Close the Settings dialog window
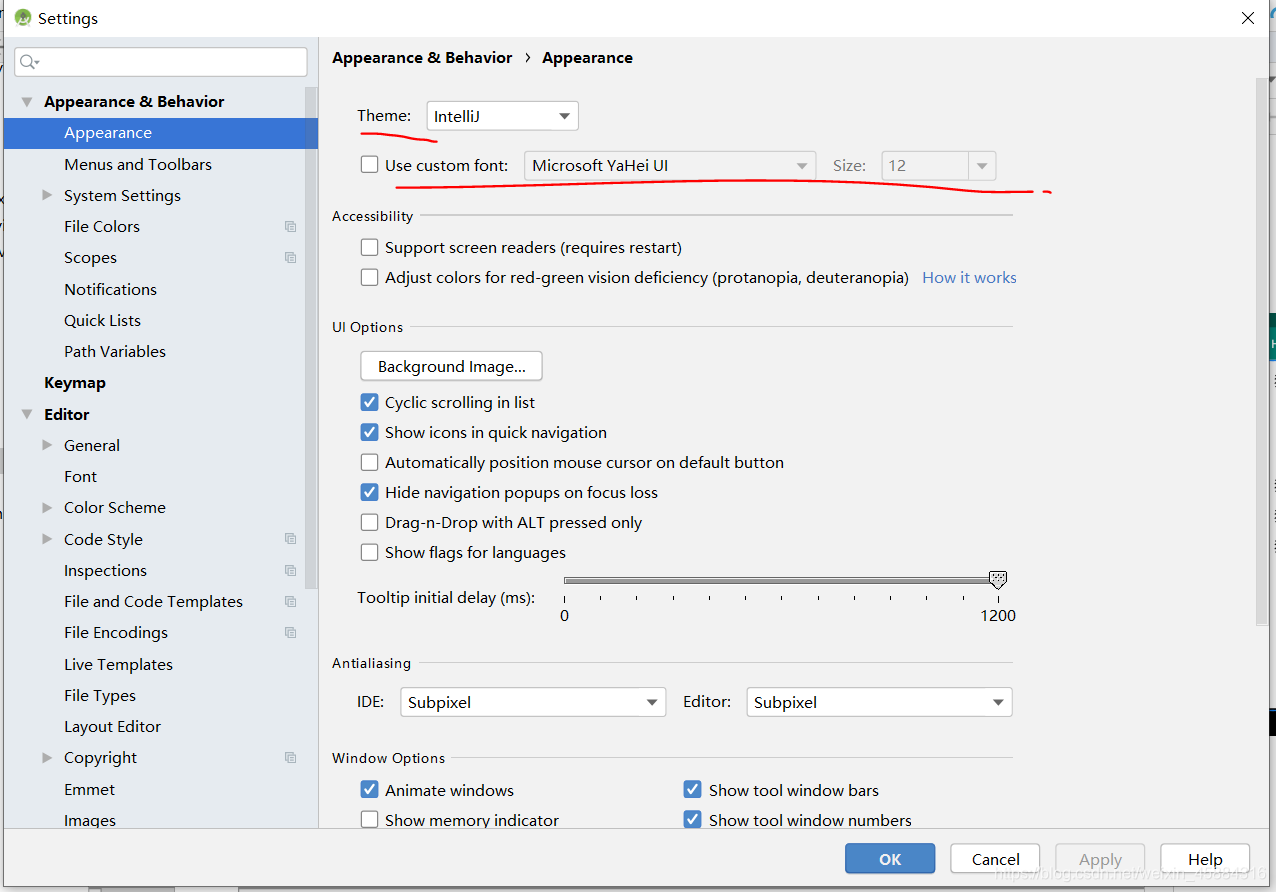This screenshot has height=892, width=1276. (x=1247, y=18)
